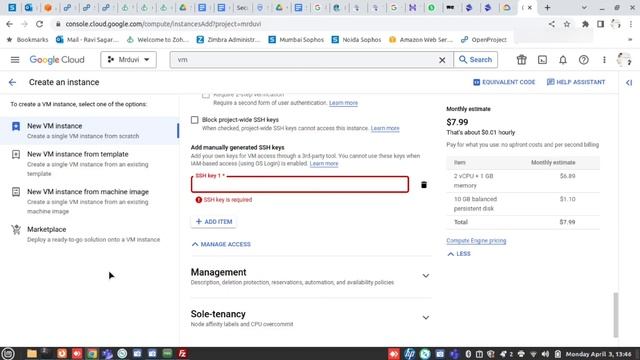This screenshot has height=360, width=640.
Task: Open the free trial gift icon
Action: (522, 60)
